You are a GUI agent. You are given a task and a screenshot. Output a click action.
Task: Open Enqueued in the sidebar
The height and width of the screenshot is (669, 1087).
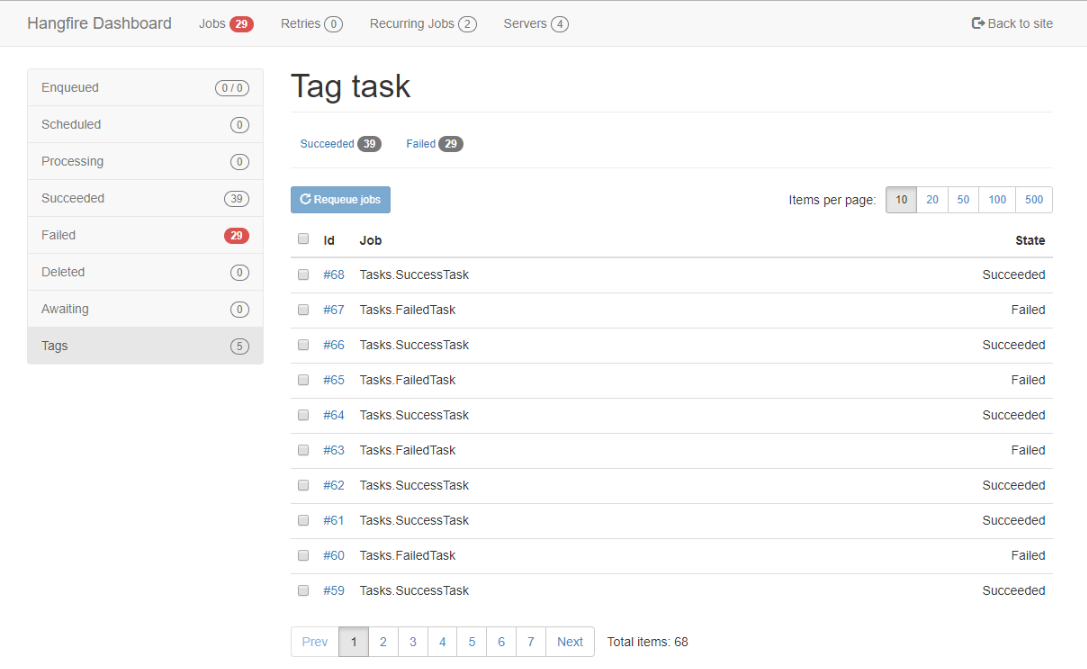(x=145, y=87)
